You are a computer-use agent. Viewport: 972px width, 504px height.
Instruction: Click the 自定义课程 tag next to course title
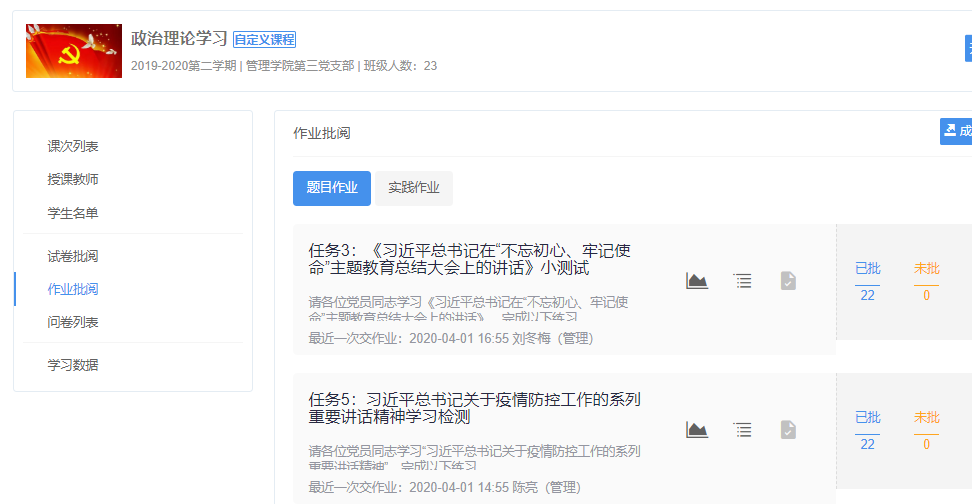click(x=264, y=40)
